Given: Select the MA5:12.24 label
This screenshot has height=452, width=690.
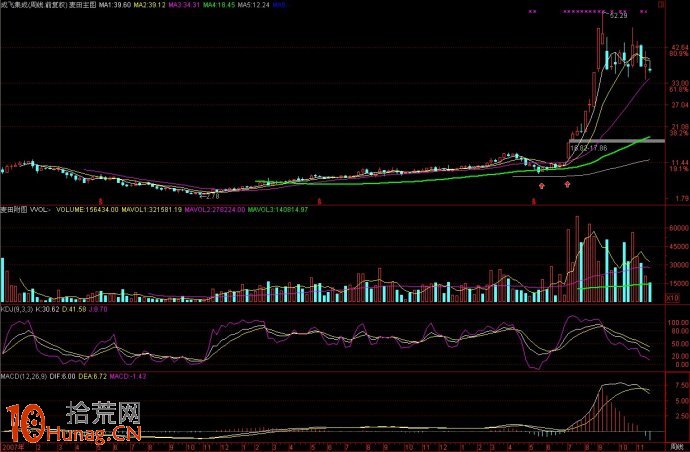Looking at the screenshot, I should coord(253,5).
